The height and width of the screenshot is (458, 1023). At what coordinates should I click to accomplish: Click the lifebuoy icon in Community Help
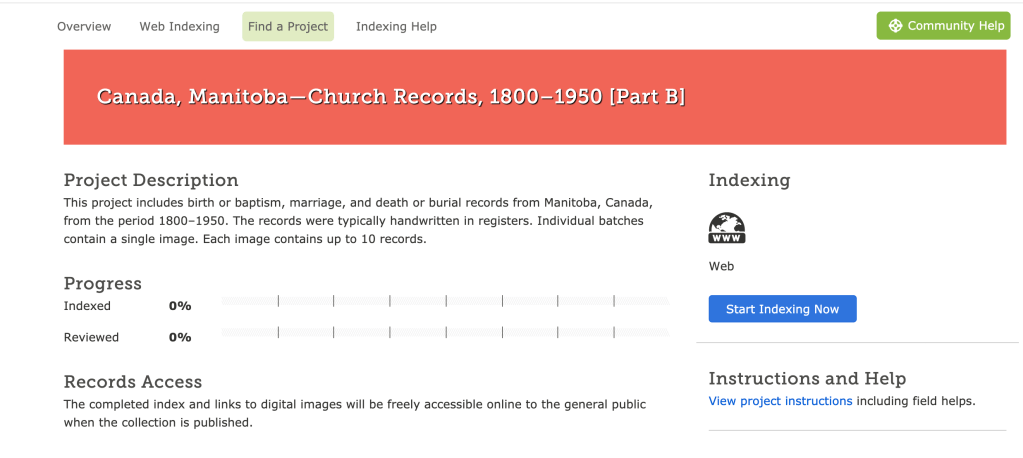895,26
